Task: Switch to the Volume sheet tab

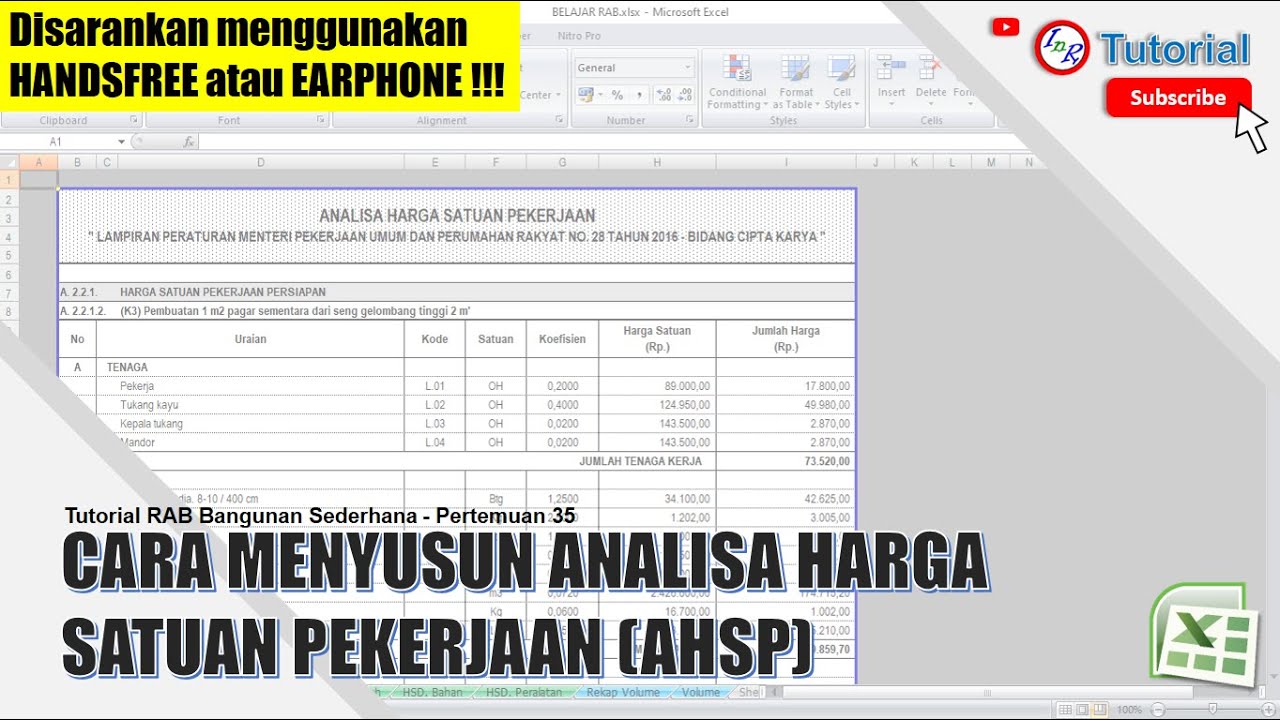Action: pyautogui.click(x=701, y=692)
